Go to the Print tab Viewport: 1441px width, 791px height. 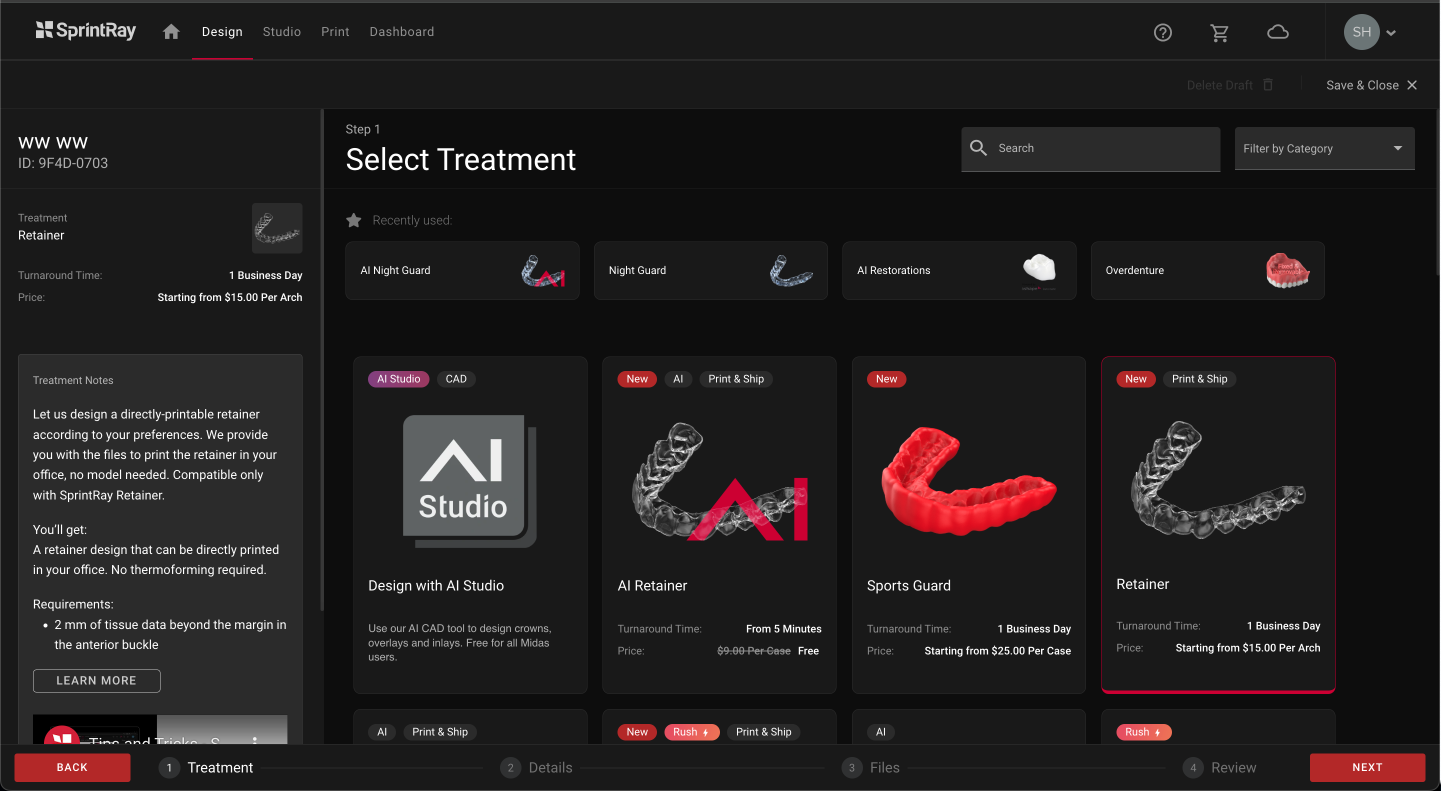tap(335, 32)
